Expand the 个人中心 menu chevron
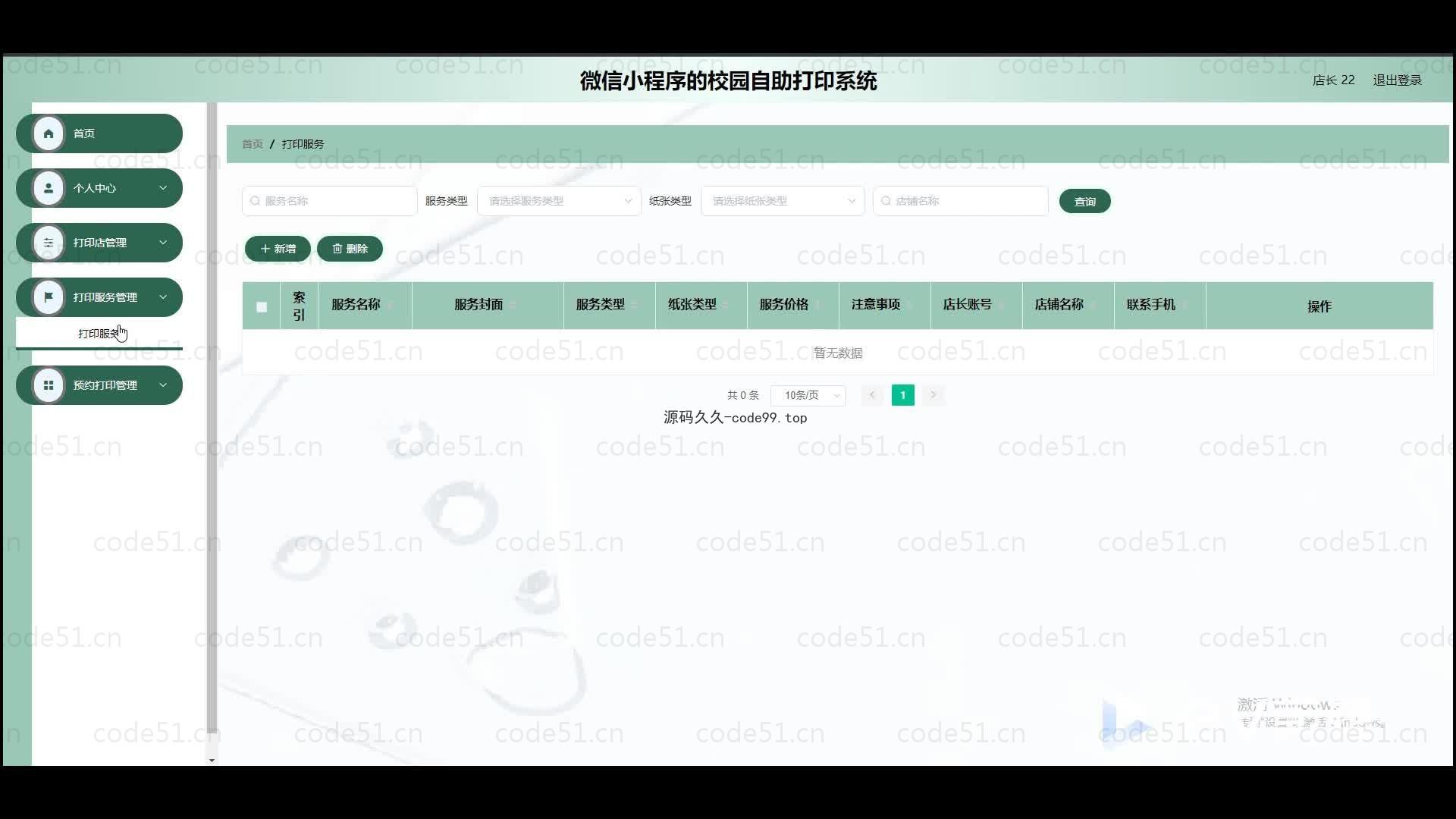This screenshot has height=819, width=1456. (x=163, y=188)
